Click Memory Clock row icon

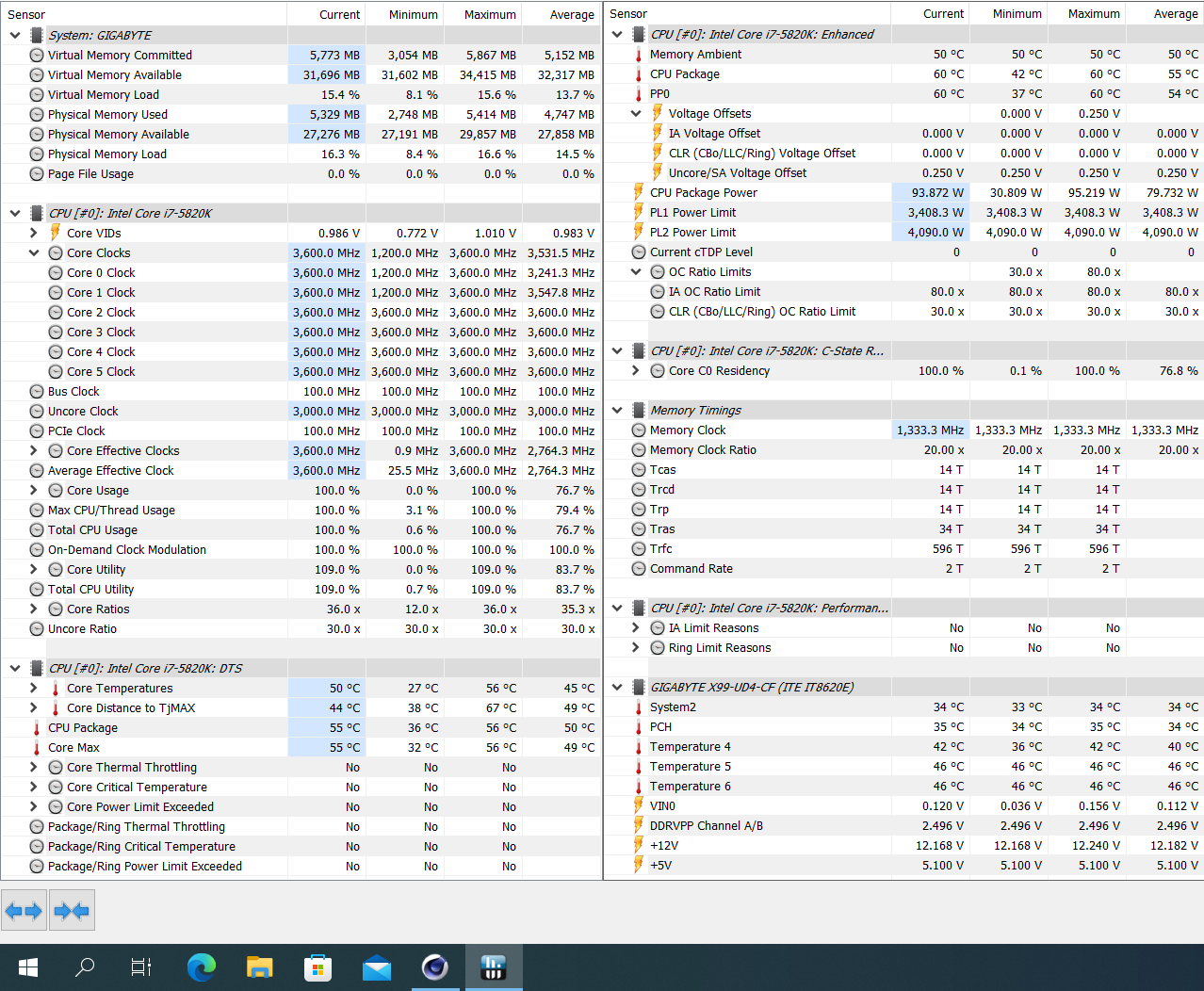point(639,430)
